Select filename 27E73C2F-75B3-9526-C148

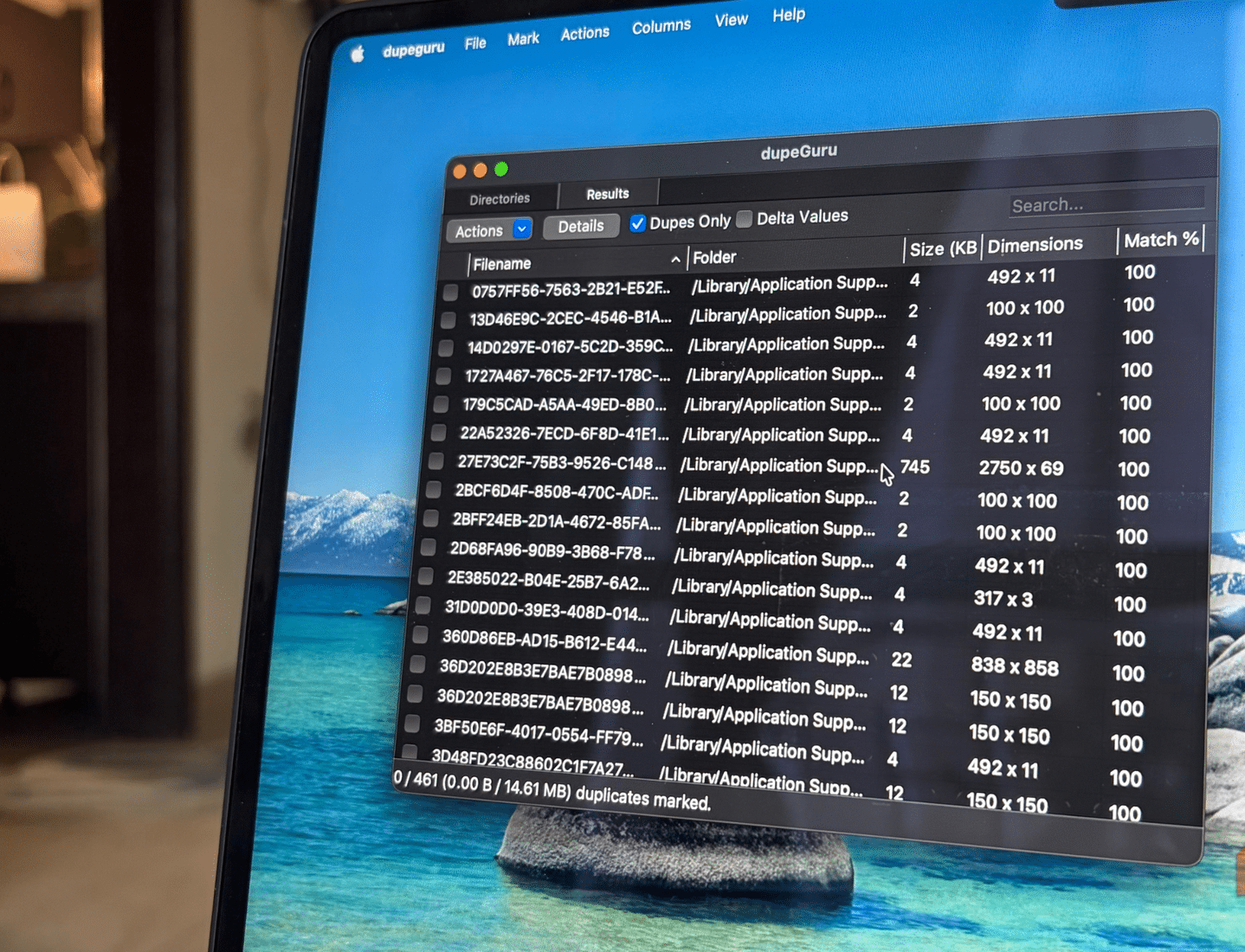pos(562,463)
